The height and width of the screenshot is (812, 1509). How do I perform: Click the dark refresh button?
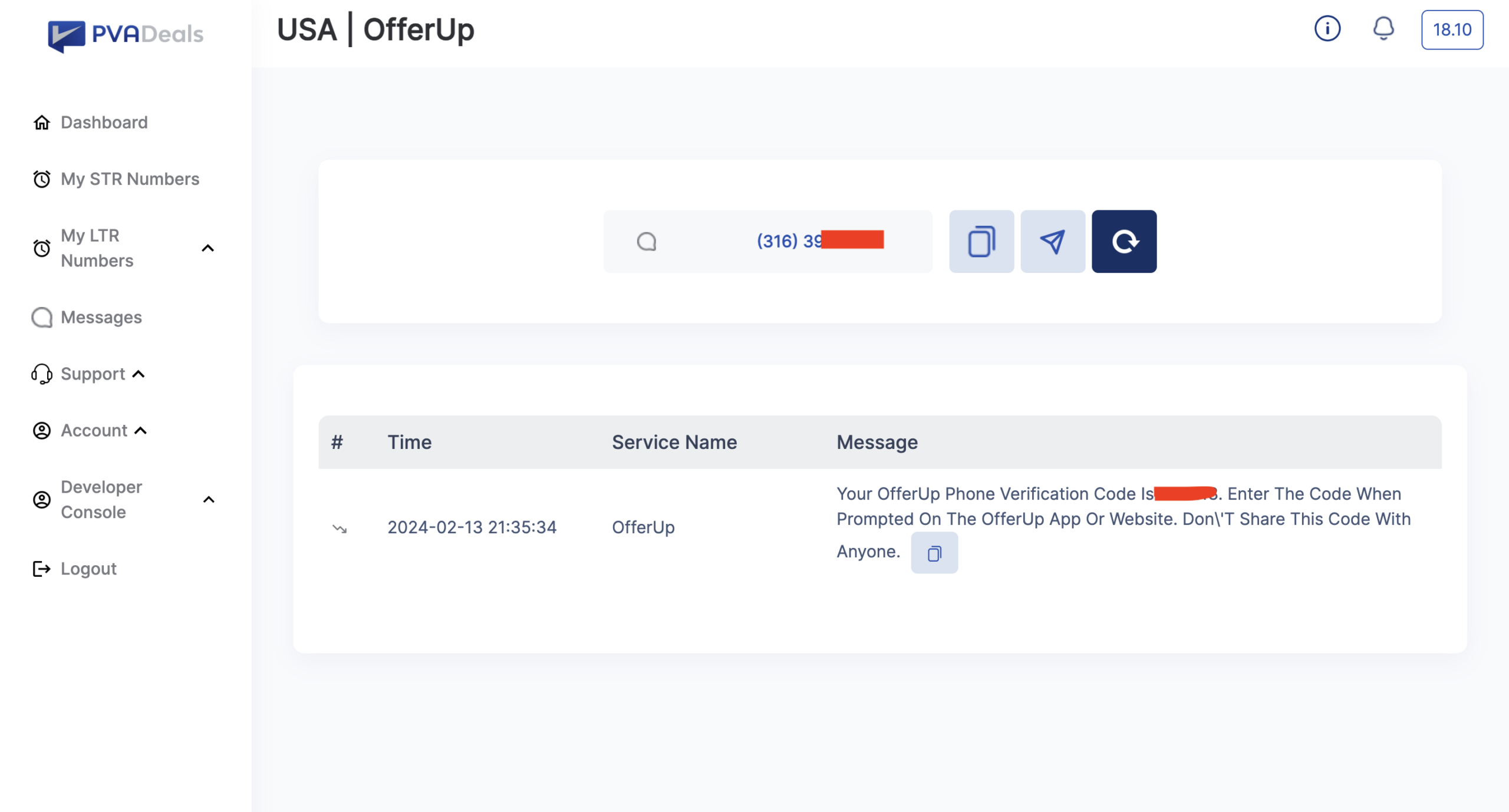tap(1124, 242)
